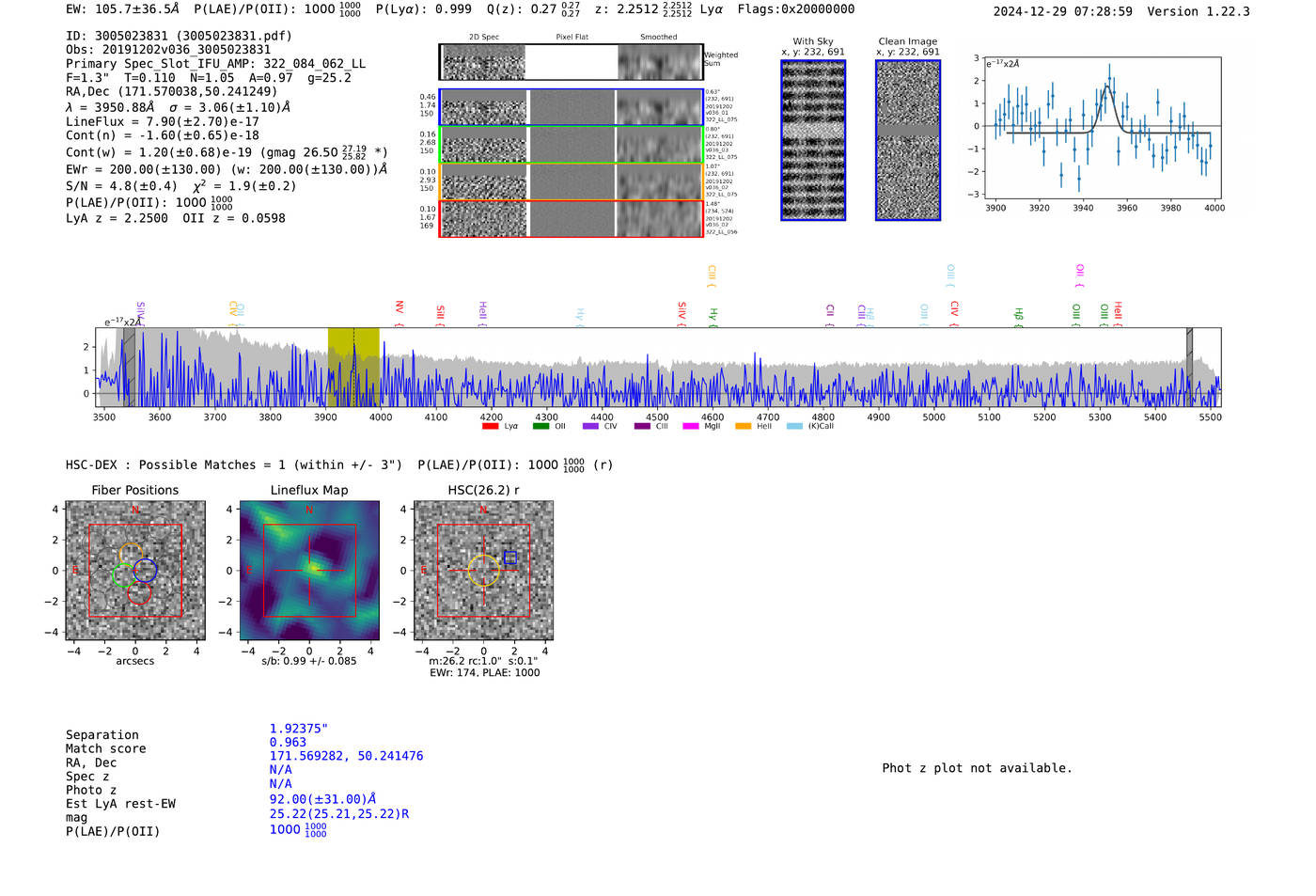Image resolution: width=1316 pixels, height=896 pixels.
Task: Click the green OII legend swatch
Action: [x=540, y=427]
